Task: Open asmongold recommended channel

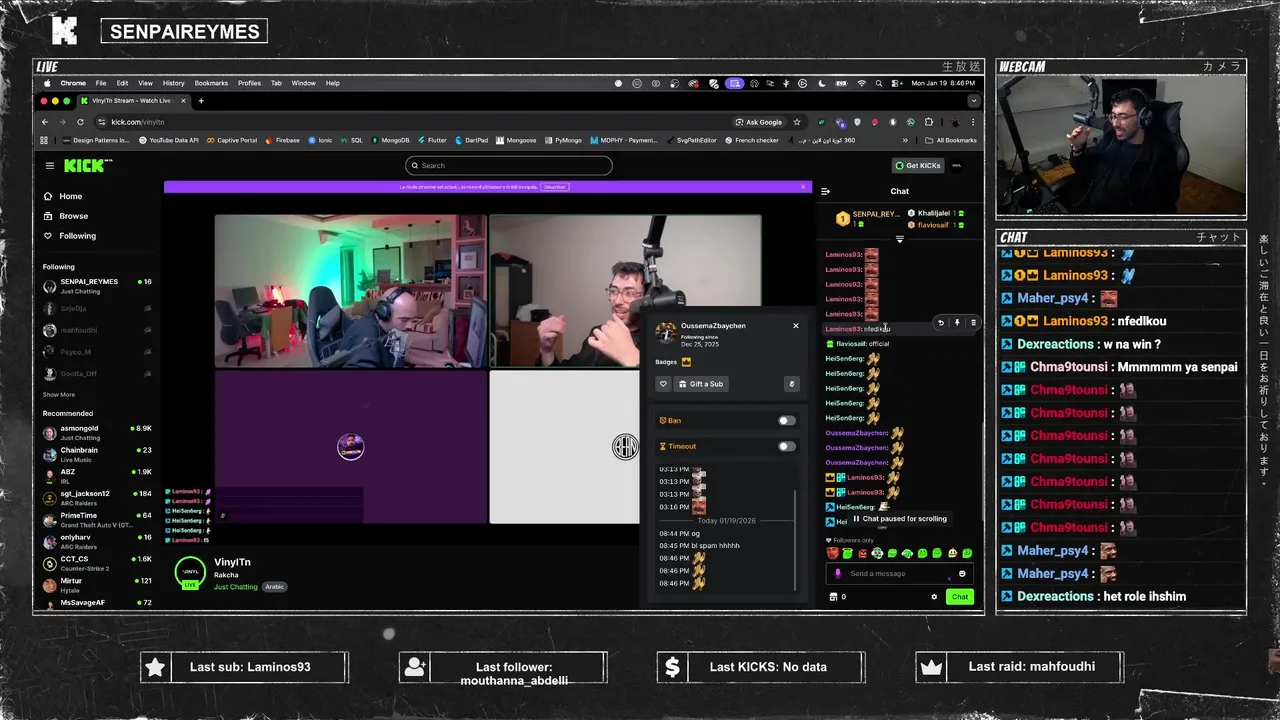Action: click(x=96, y=432)
